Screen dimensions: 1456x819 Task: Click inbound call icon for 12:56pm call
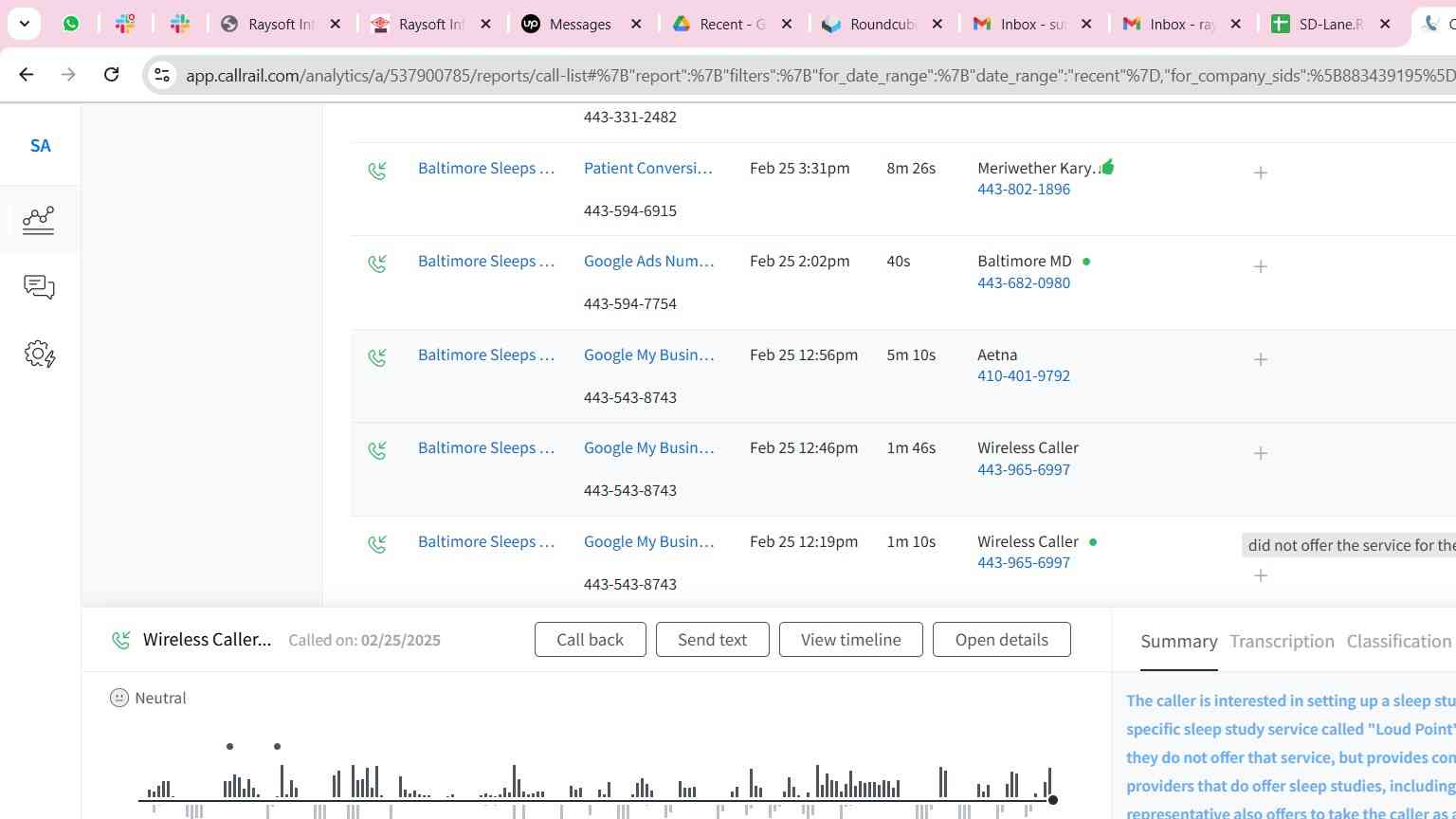click(377, 357)
